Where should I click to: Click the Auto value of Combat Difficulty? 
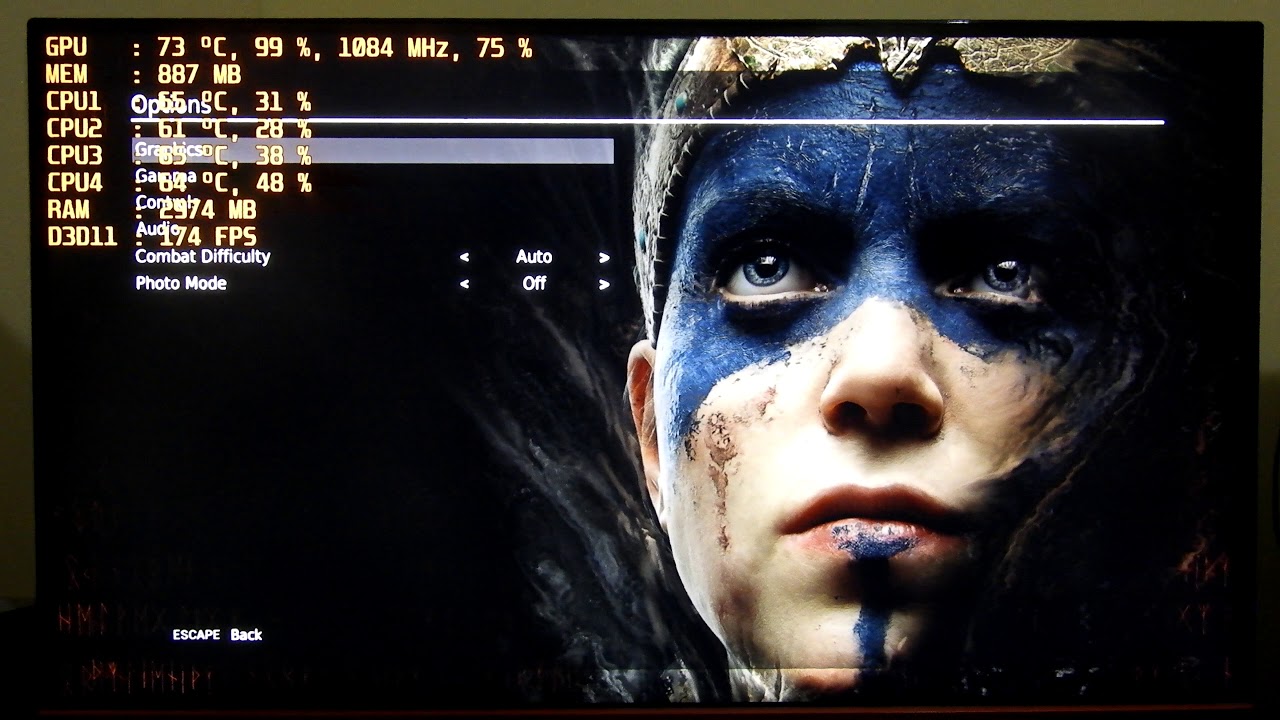pyautogui.click(x=534, y=257)
